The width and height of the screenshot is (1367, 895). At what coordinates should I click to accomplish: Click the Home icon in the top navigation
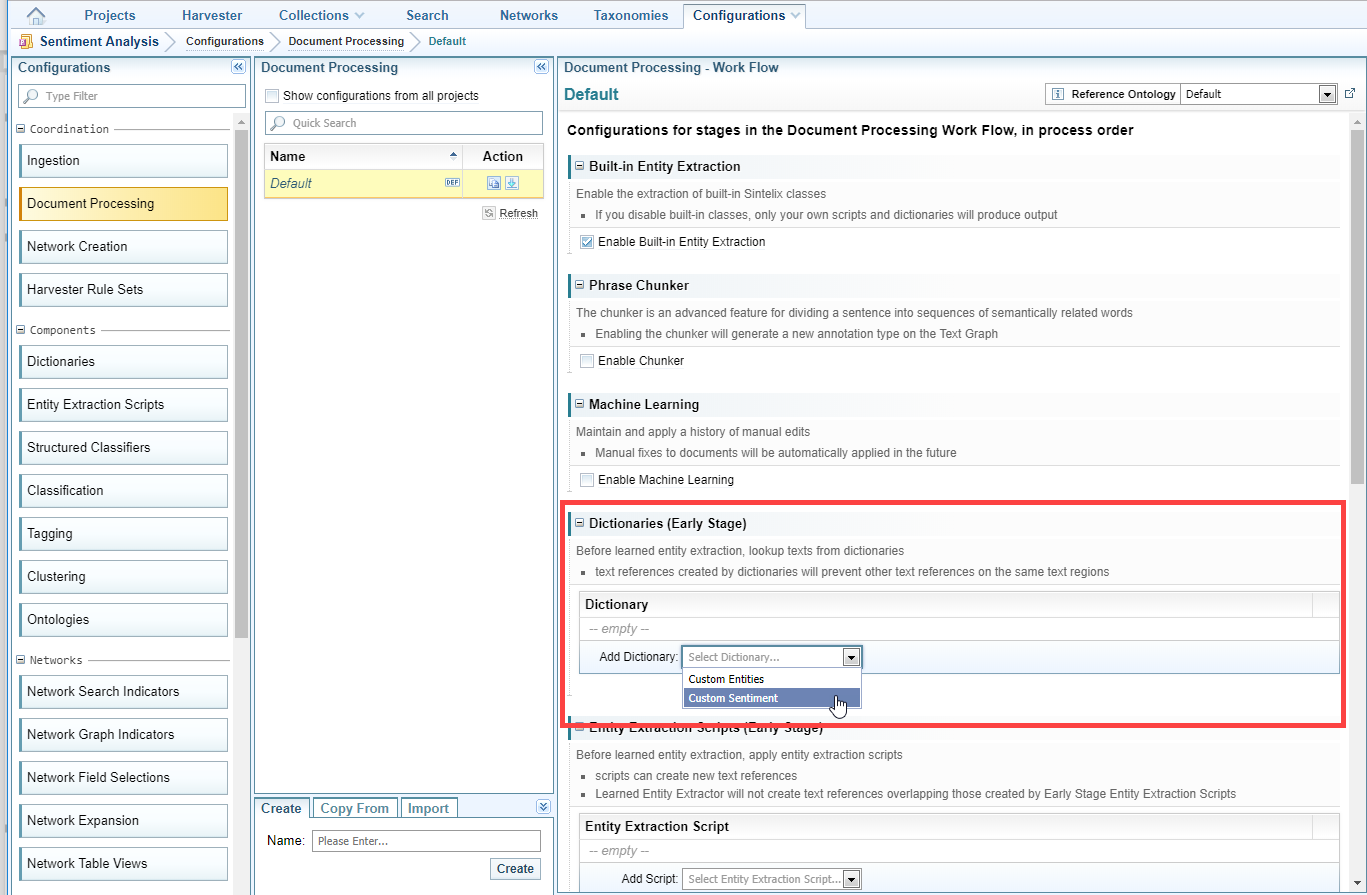click(36, 15)
